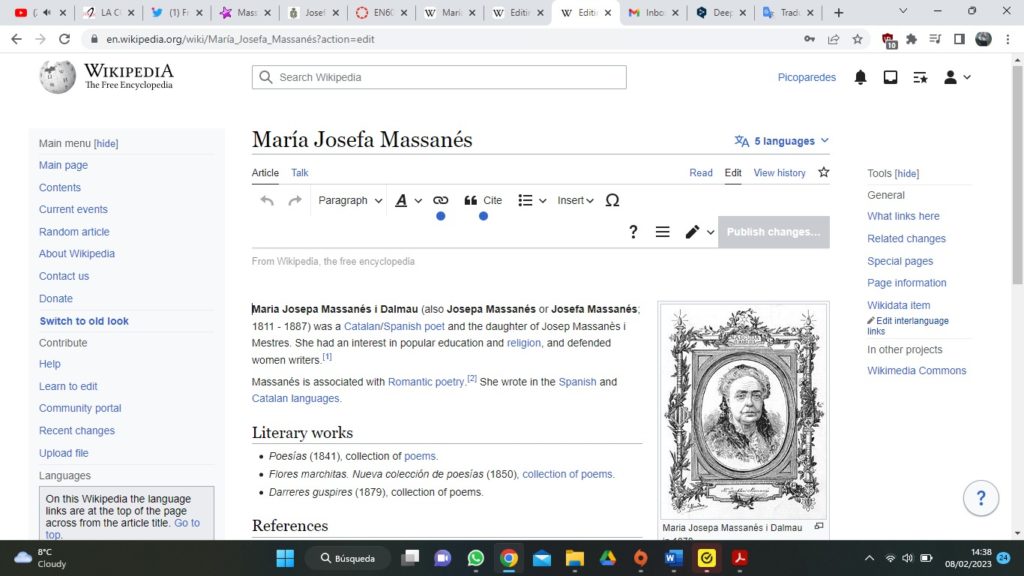Viewport: 1024px width, 576px height.
Task: Open WhatsApp from the taskbar
Action: click(475, 558)
